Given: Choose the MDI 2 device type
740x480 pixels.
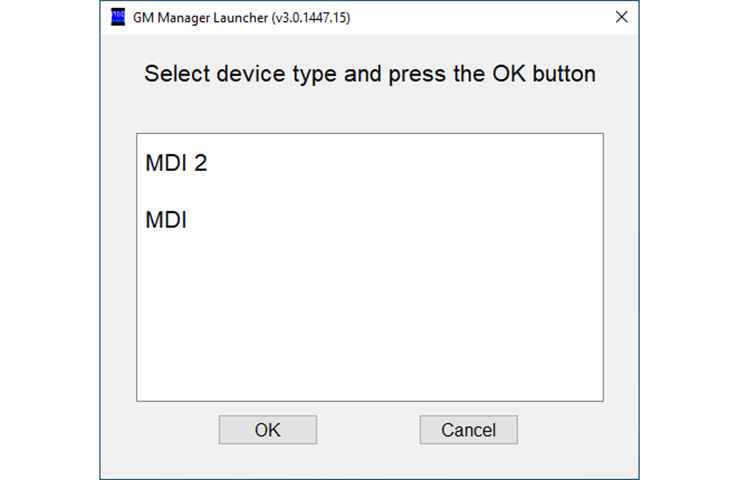Looking at the screenshot, I should click(x=176, y=163).
